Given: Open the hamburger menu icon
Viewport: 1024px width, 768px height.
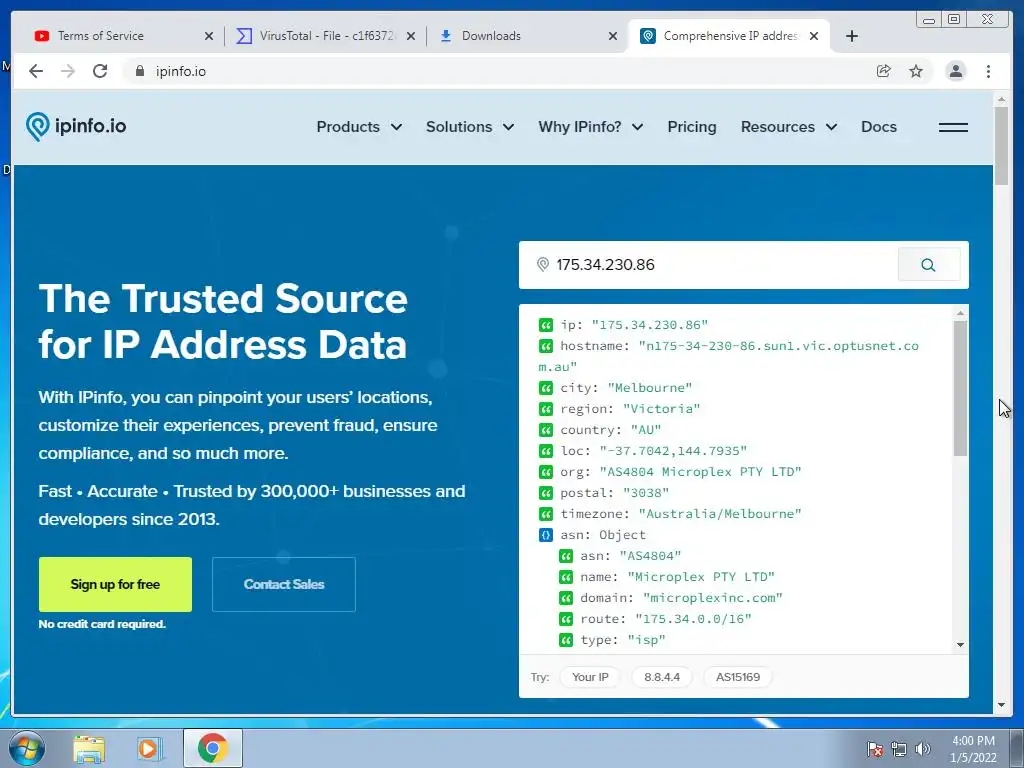Looking at the screenshot, I should (x=953, y=127).
